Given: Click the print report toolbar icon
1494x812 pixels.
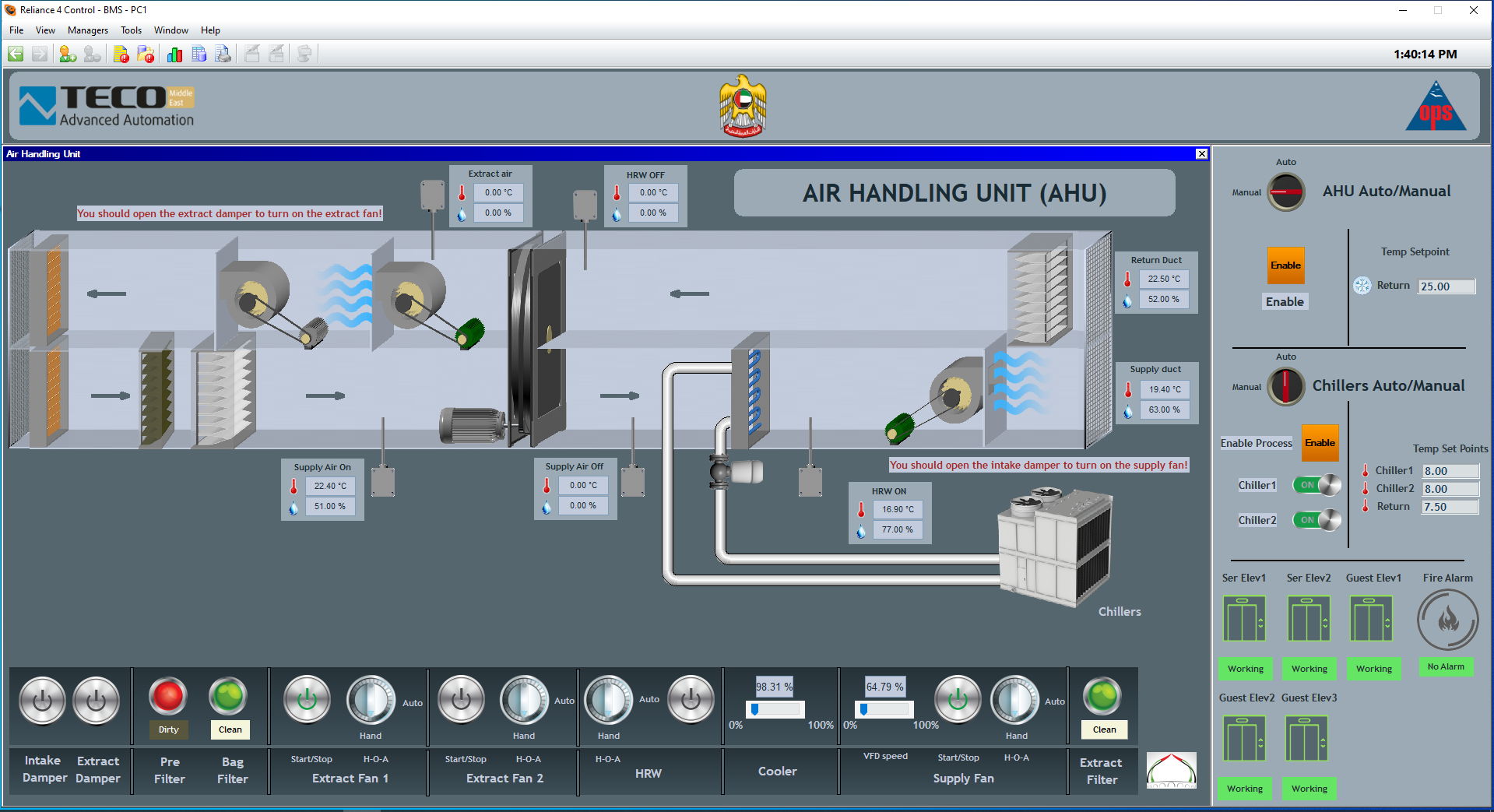Looking at the screenshot, I should pyautogui.click(x=223, y=54).
